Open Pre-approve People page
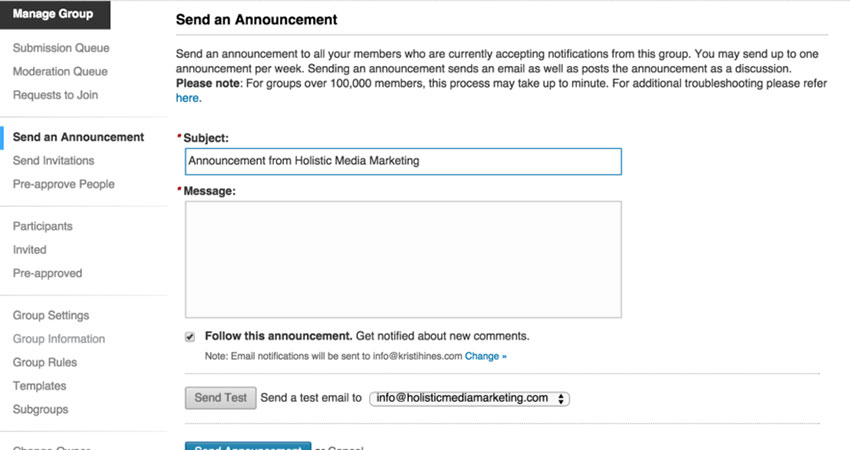850x450 pixels. click(x=64, y=184)
